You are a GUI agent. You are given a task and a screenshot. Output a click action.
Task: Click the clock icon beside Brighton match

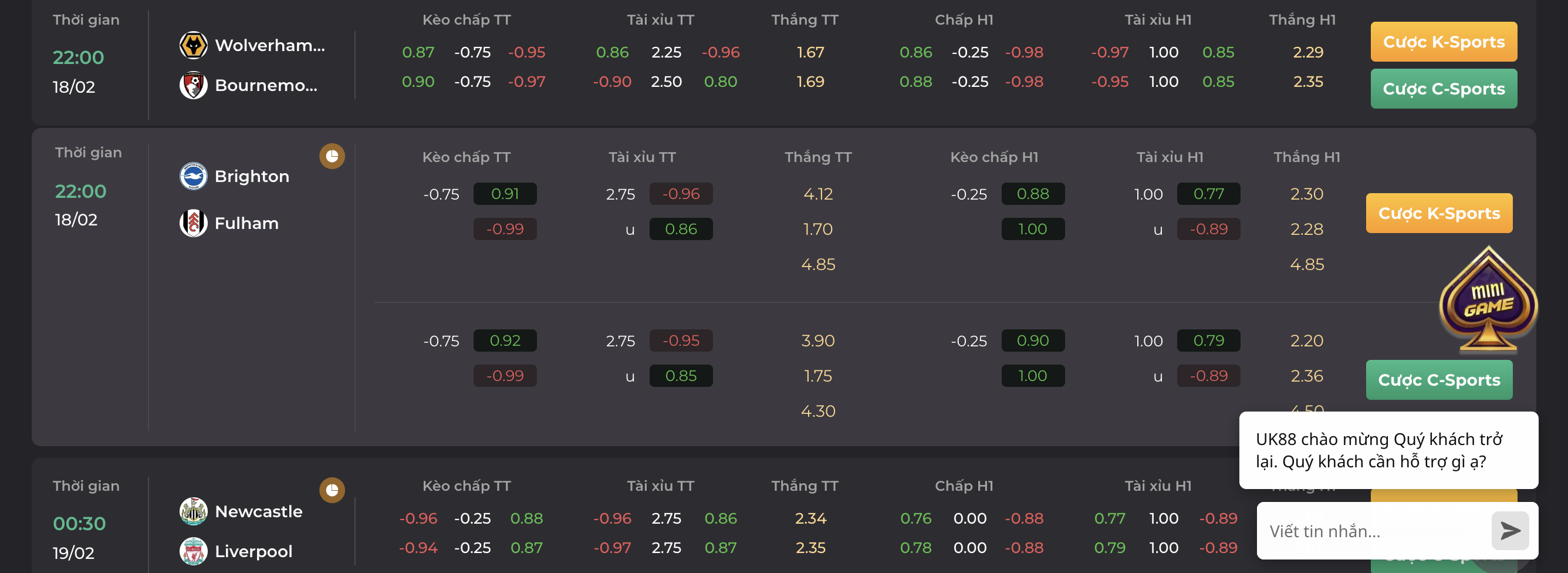[x=332, y=157]
